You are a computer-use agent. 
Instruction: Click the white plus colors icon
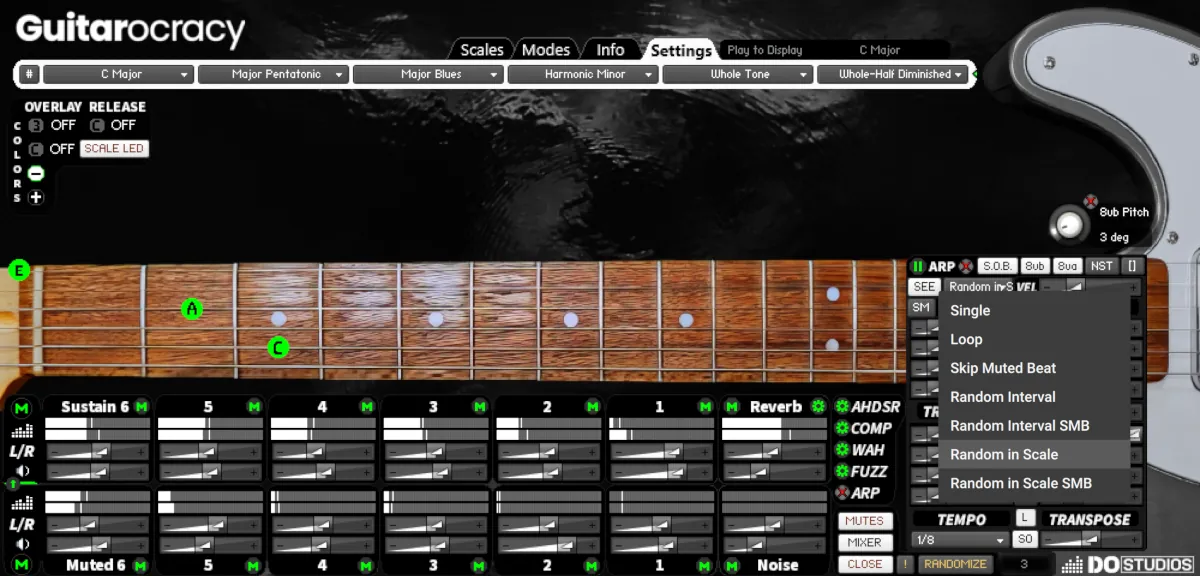coord(36,197)
